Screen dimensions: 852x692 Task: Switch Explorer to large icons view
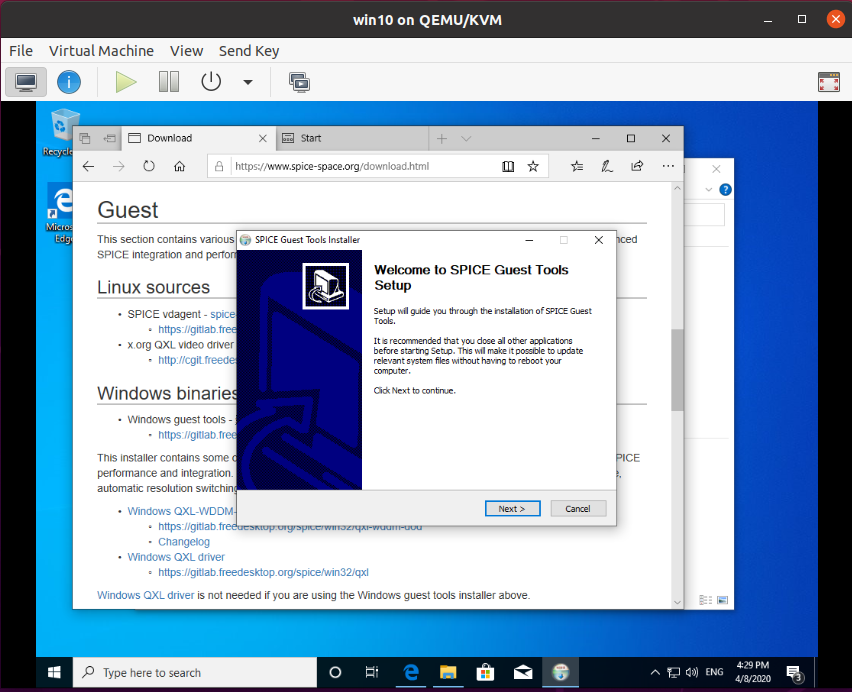(723, 600)
